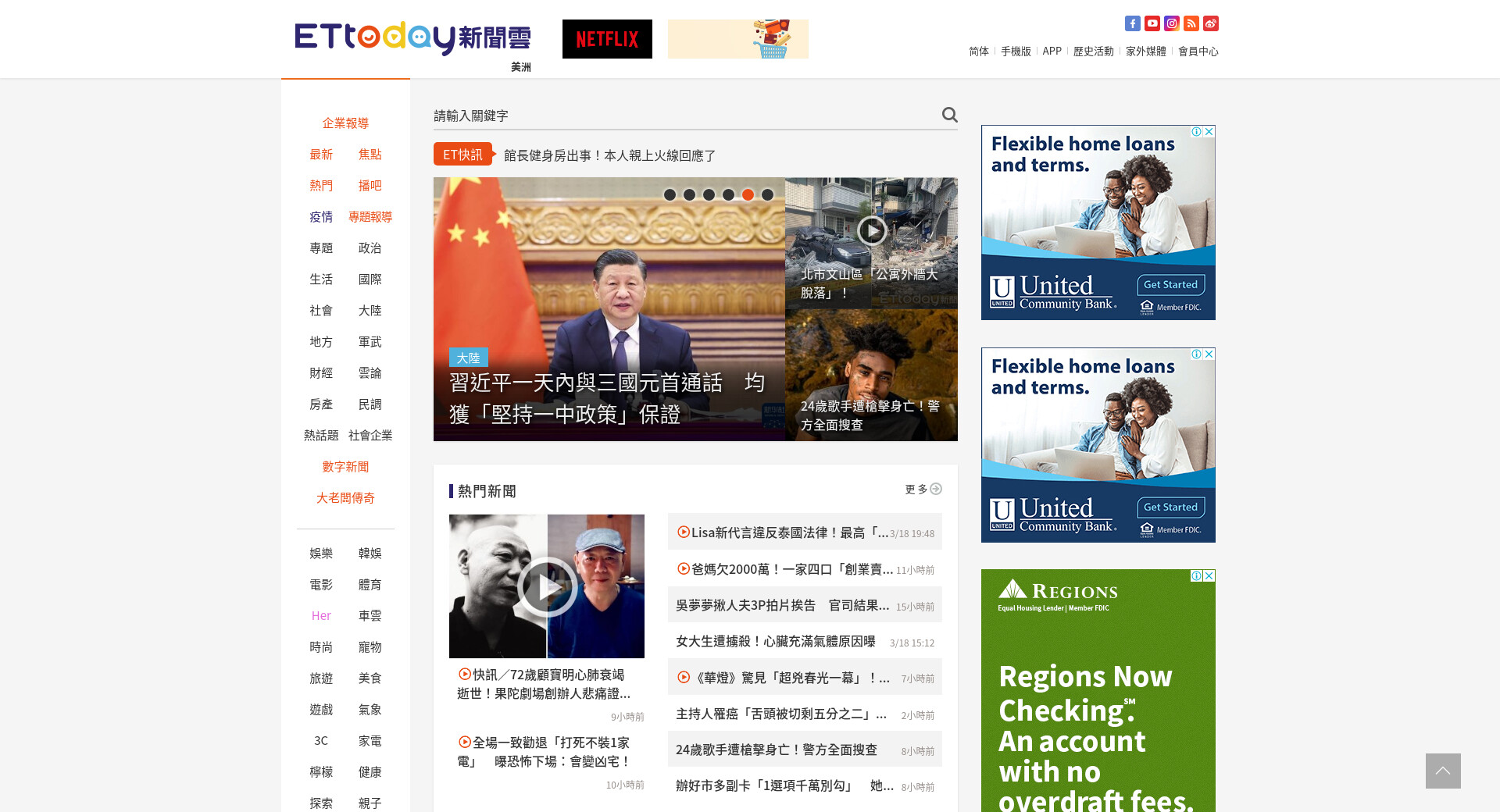This screenshot has height=812, width=1500.
Task: Open 歷史活動 link
Action: coord(1094,52)
